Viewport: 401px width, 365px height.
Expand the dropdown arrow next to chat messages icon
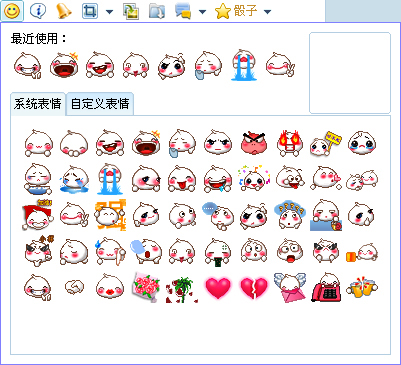coord(202,12)
